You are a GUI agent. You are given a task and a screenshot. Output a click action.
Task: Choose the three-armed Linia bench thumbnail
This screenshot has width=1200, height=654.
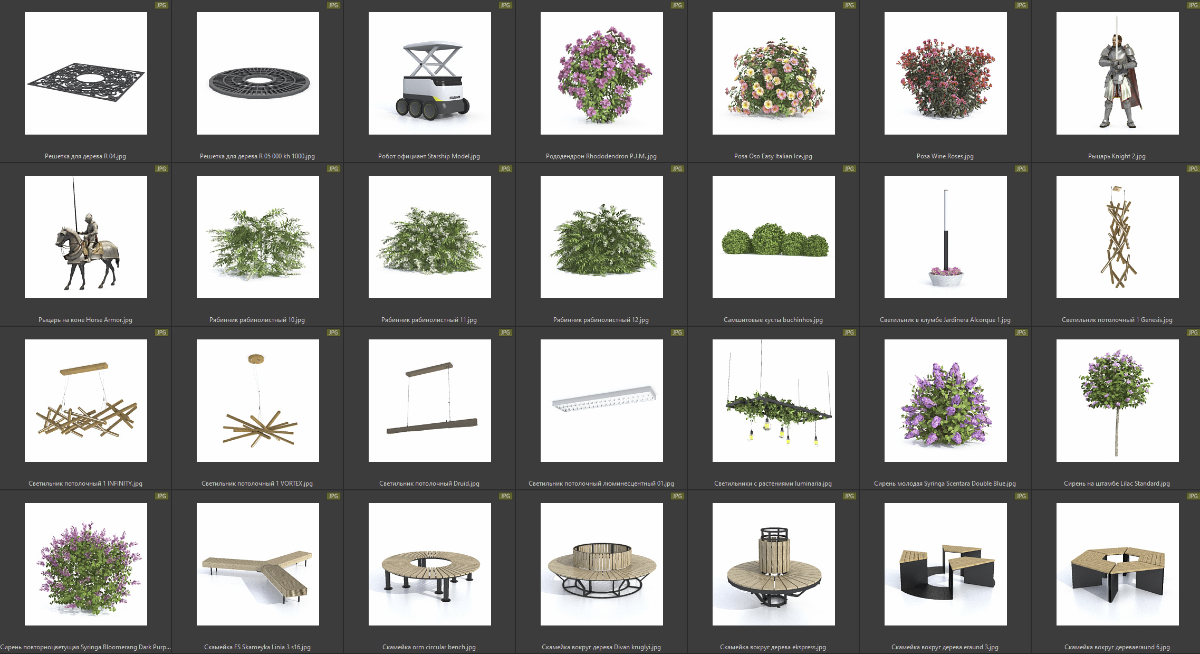pyautogui.click(x=257, y=563)
